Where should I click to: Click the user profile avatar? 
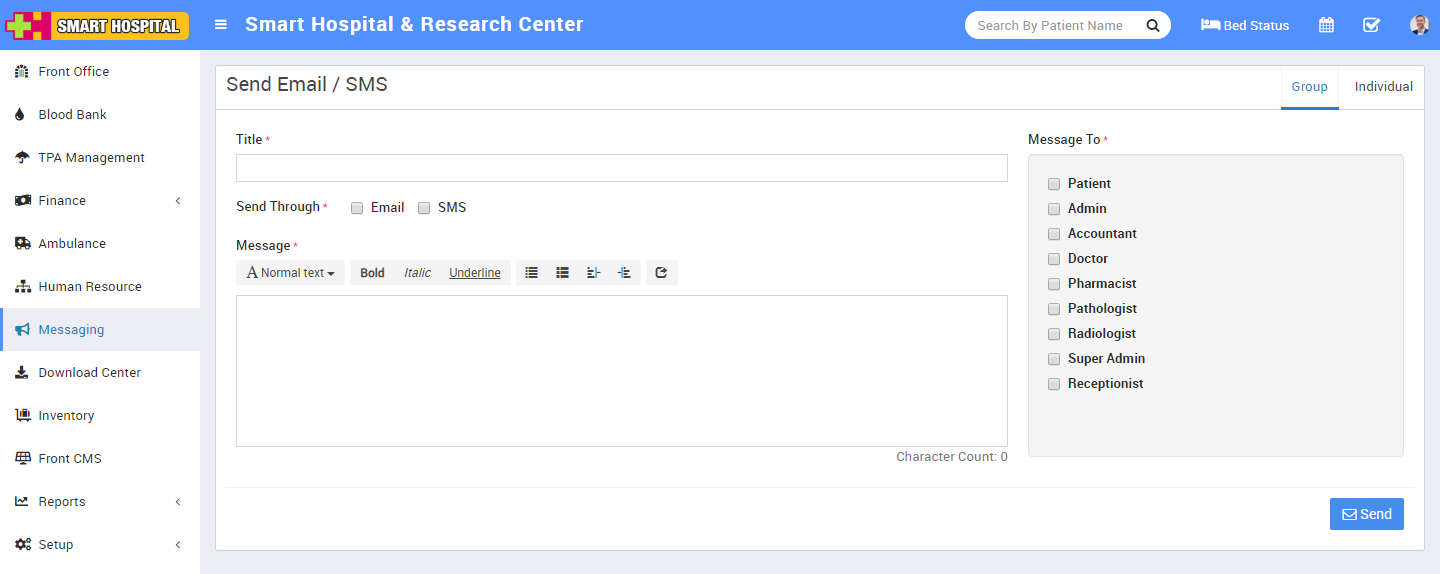pyautogui.click(x=1419, y=25)
